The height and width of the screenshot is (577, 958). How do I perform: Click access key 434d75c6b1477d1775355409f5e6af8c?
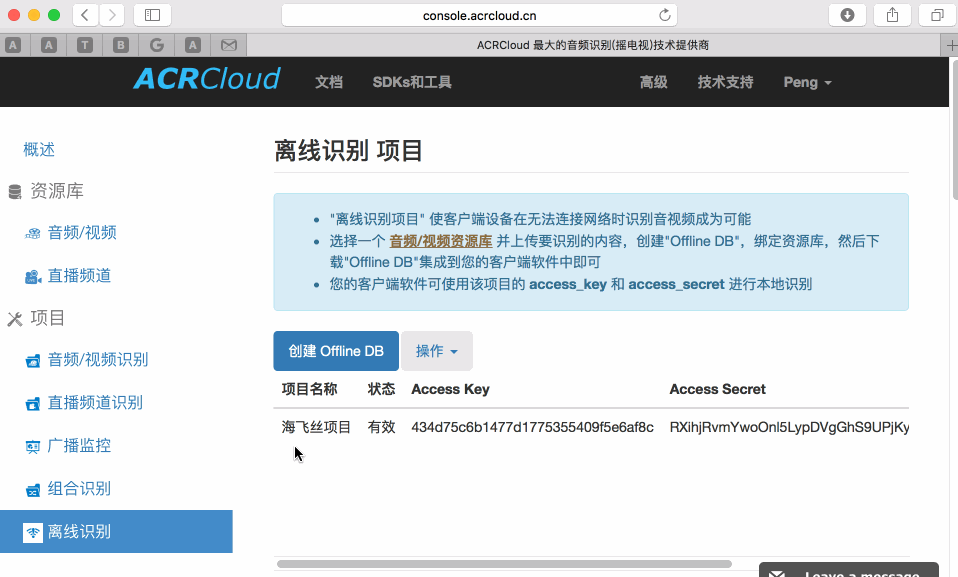[x=532, y=427]
